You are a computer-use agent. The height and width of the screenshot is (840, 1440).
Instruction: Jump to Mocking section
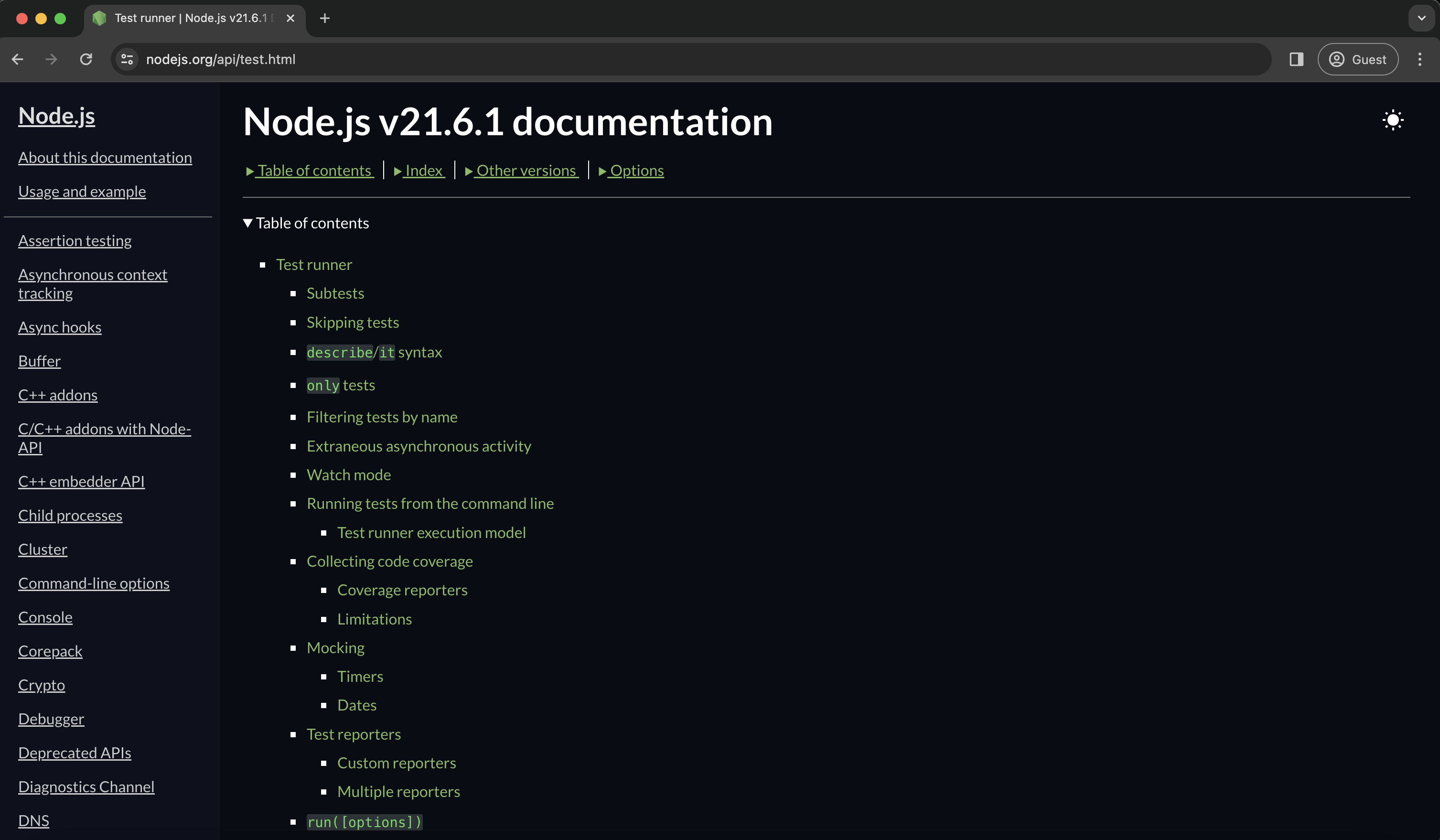click(335, 648)
